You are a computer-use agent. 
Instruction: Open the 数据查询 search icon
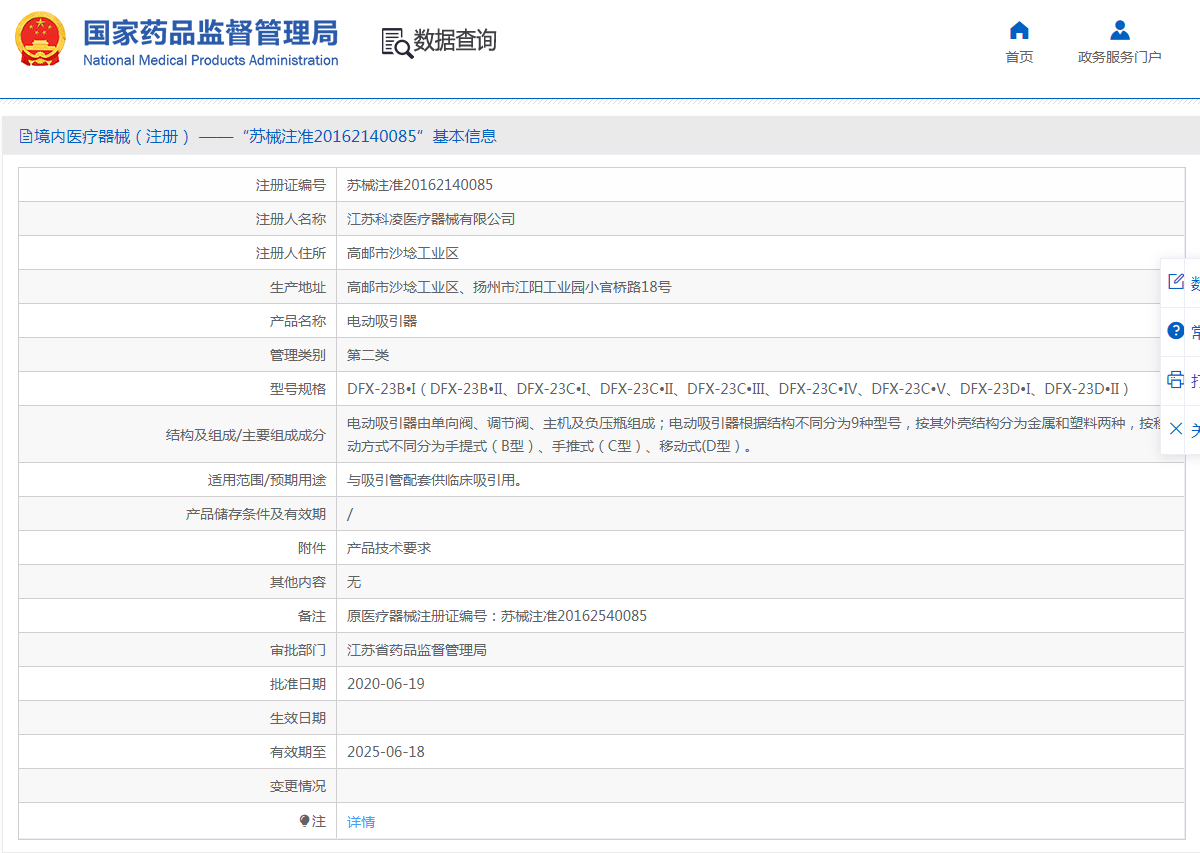coord(397,43)
